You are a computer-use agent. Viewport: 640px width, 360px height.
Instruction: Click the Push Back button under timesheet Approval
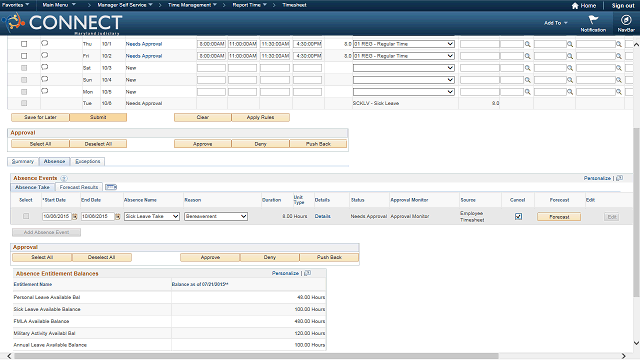318,144
